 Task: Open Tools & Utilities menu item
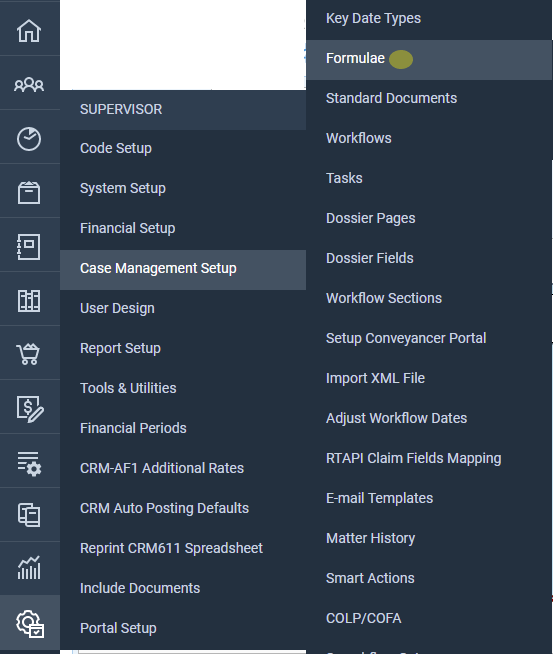tap(183, 388)
